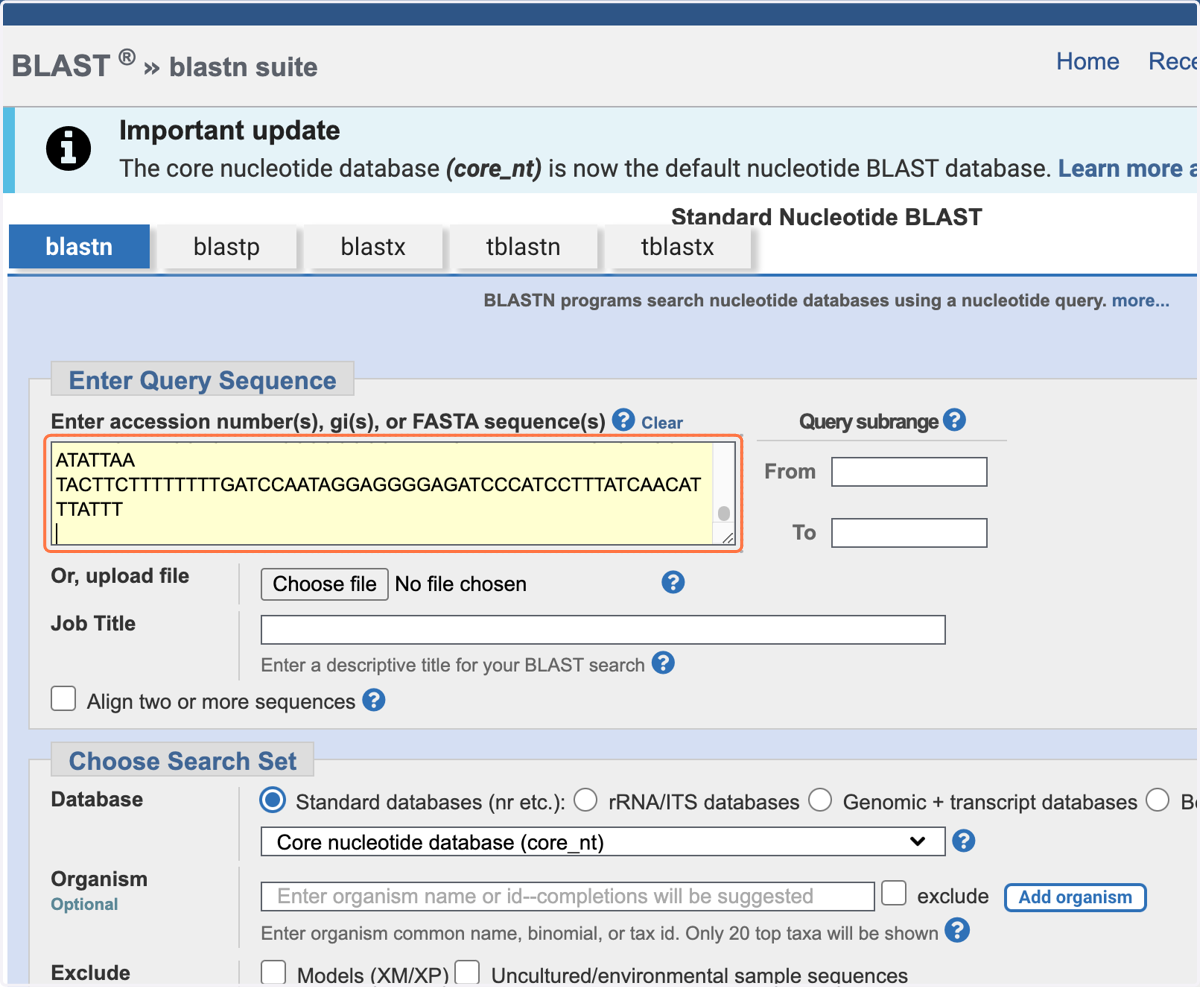1200x987 pixels.
Task: Click the Add organism button
Action: pyautogui.click(x=1075, y=897)
